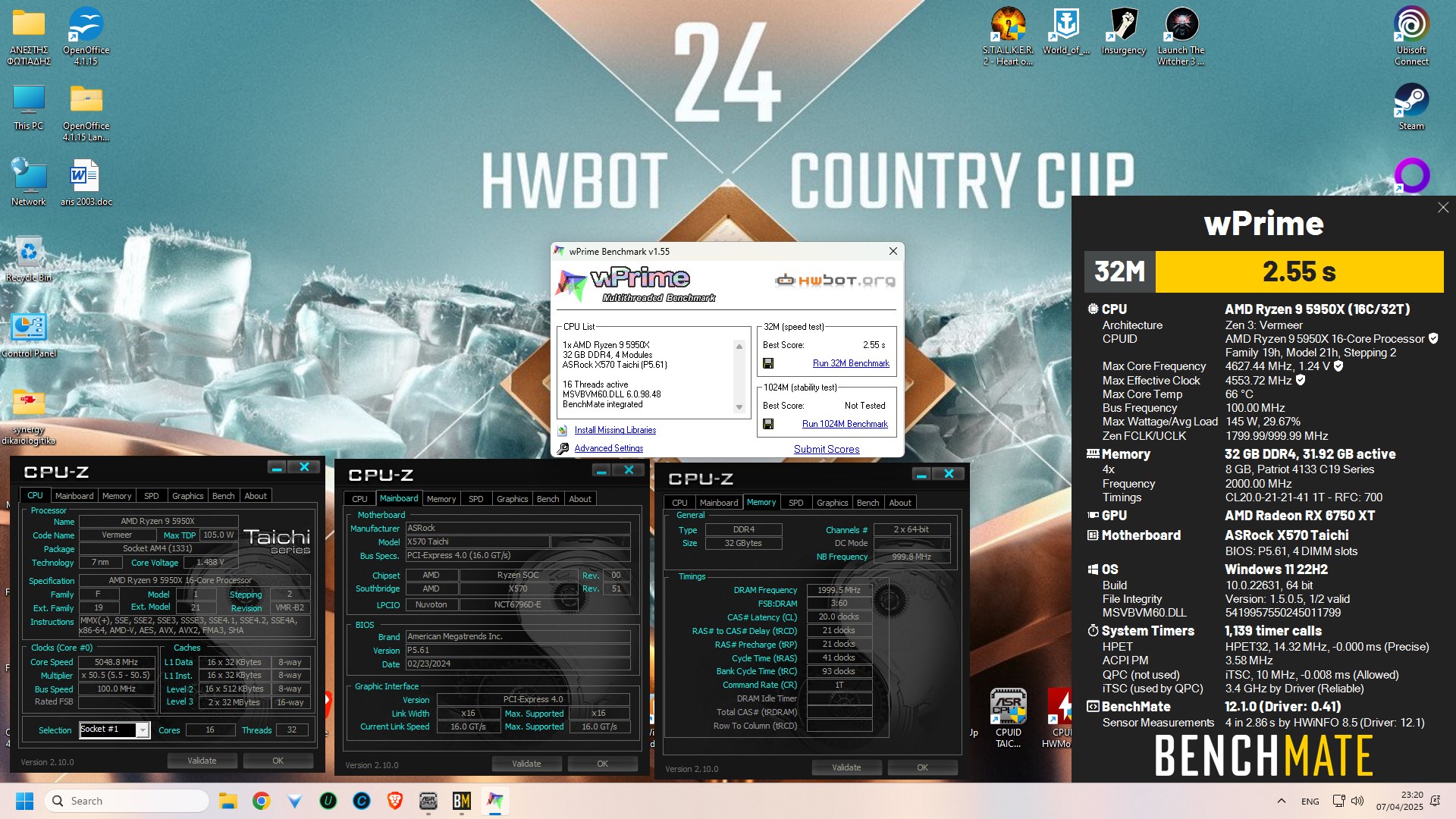This screenshot has height=819, width=1456.
Task: Open File Explorer from the taskbar
Action: pos(228,801)
